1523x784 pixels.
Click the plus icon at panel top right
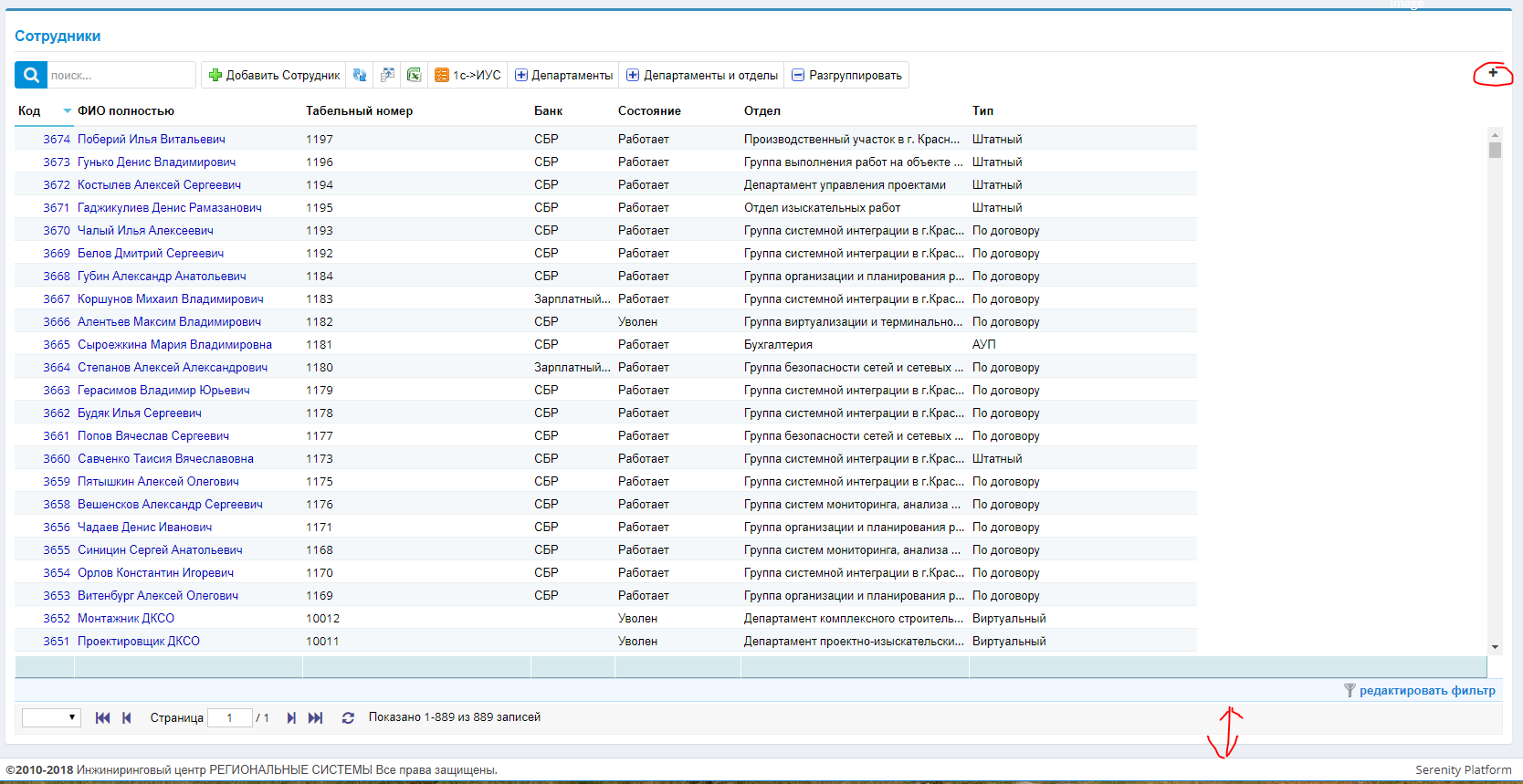tap(1493, 73)
